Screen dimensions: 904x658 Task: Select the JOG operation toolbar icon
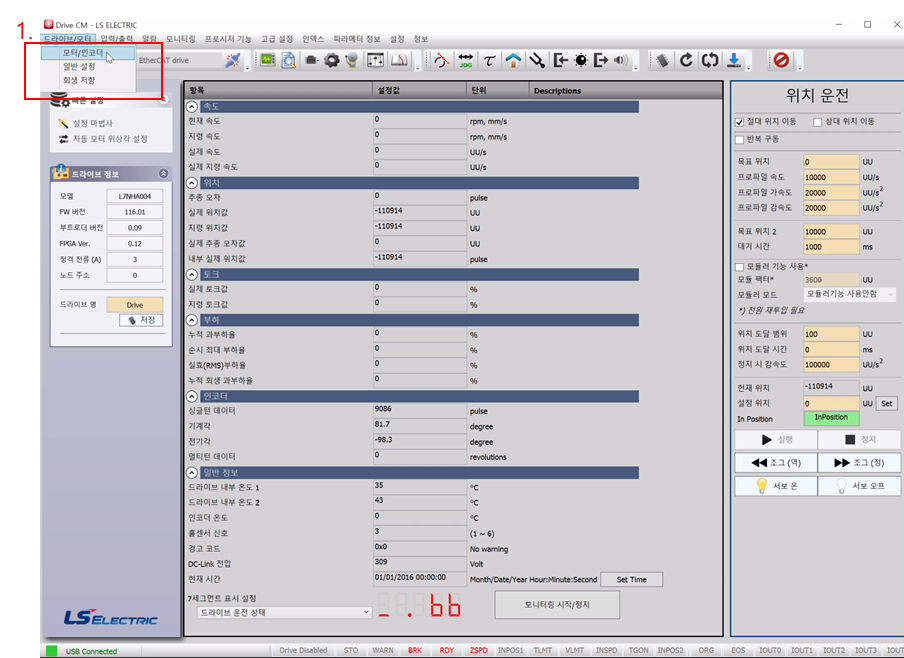(x=464, y=61)
